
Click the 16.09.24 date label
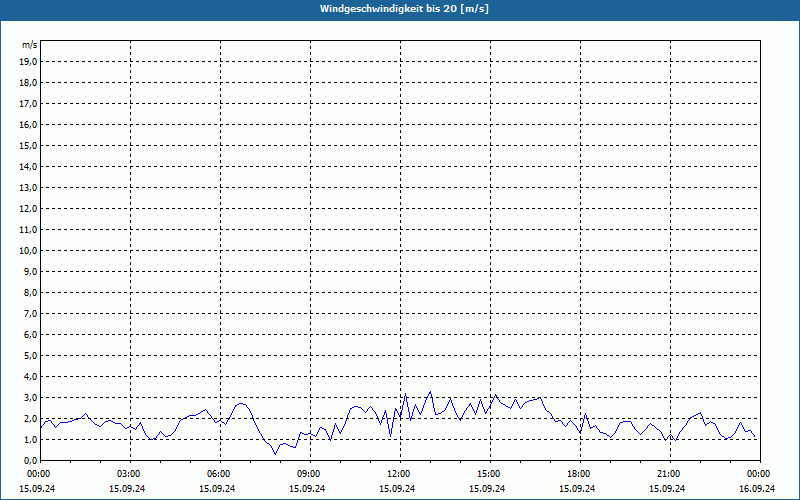757,489
